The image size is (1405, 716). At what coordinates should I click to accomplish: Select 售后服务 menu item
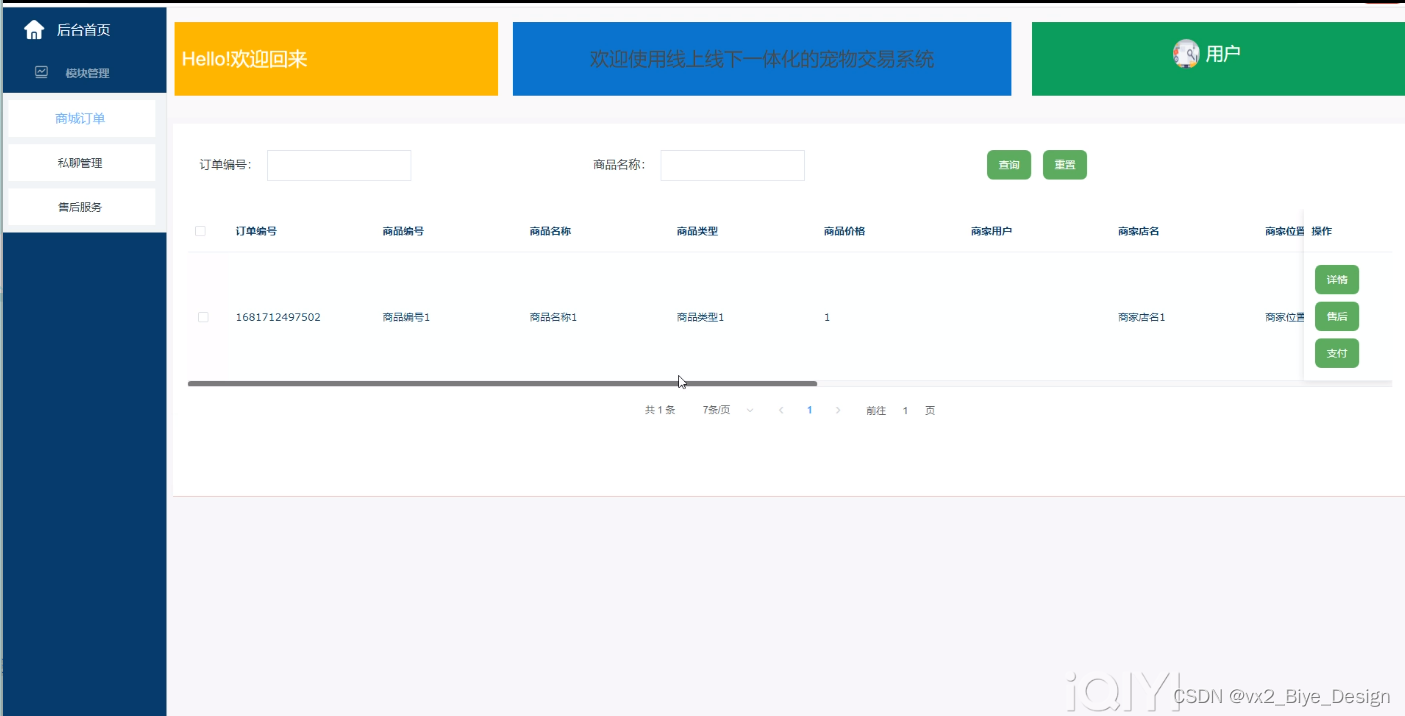[x=81, y=207]
